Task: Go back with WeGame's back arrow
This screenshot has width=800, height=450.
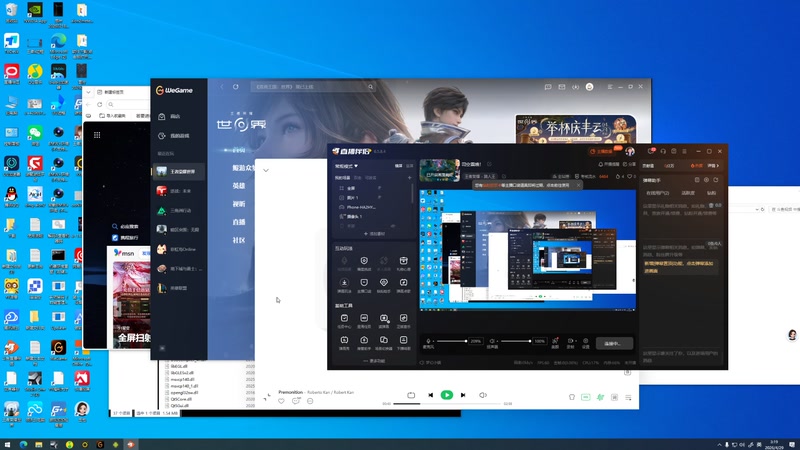Action: (x=221, y=87)
